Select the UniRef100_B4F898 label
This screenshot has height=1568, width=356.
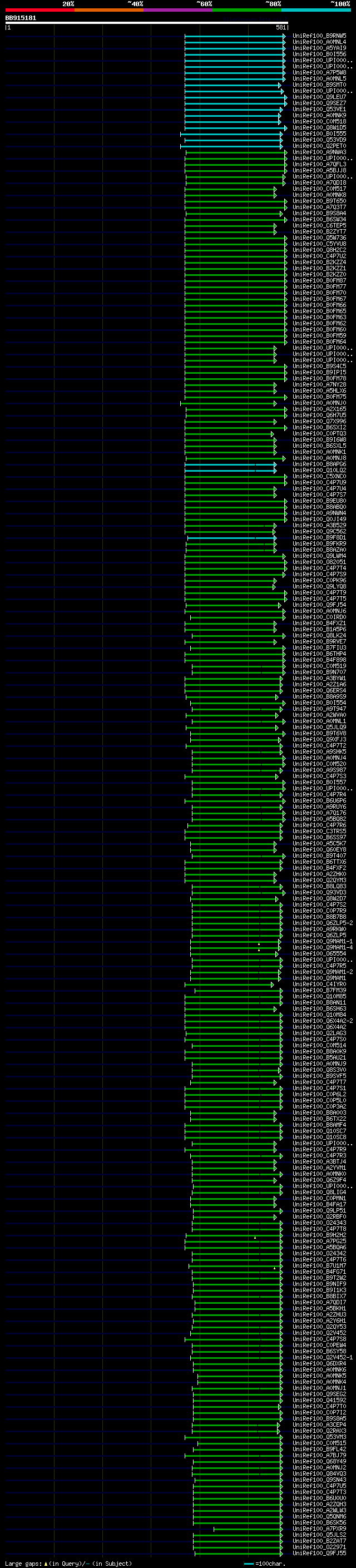coord(319,660)
